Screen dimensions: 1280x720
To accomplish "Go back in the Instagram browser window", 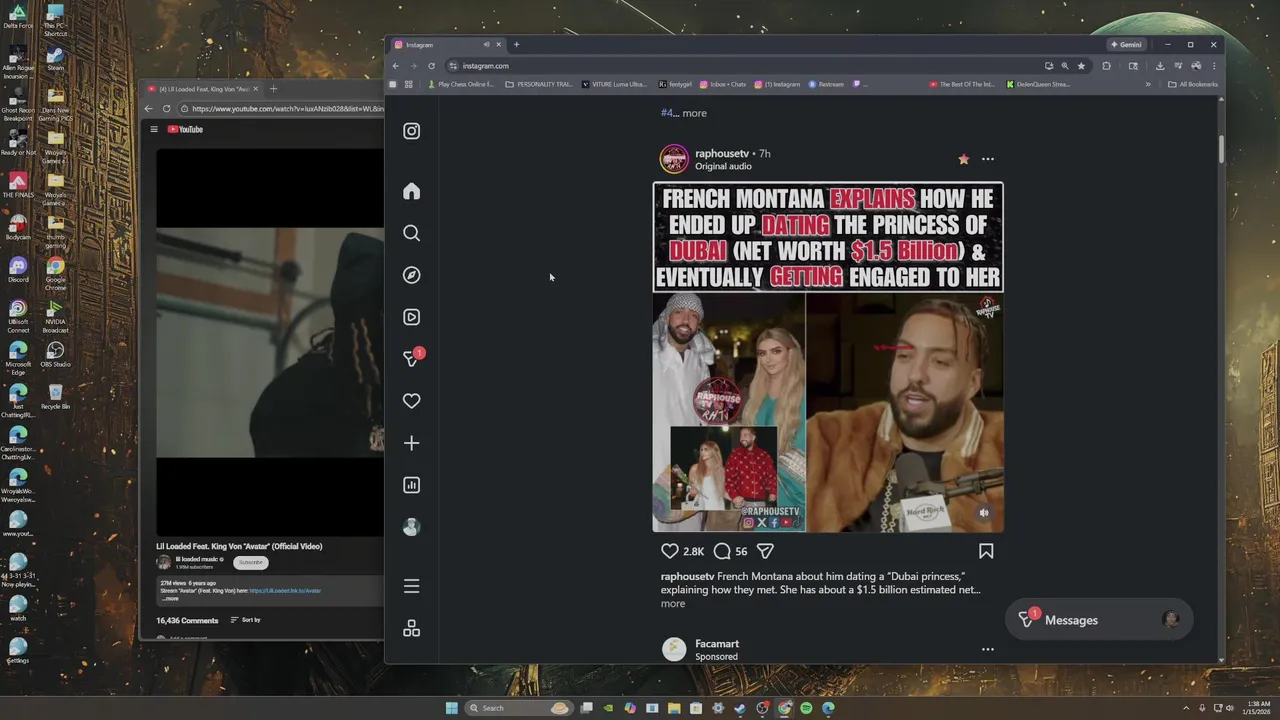I will [x=395, y=66].
